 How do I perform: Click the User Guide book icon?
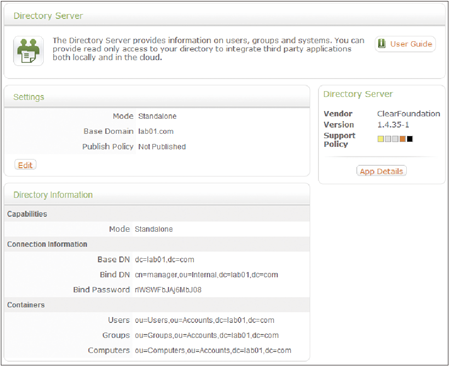point(382,44)
